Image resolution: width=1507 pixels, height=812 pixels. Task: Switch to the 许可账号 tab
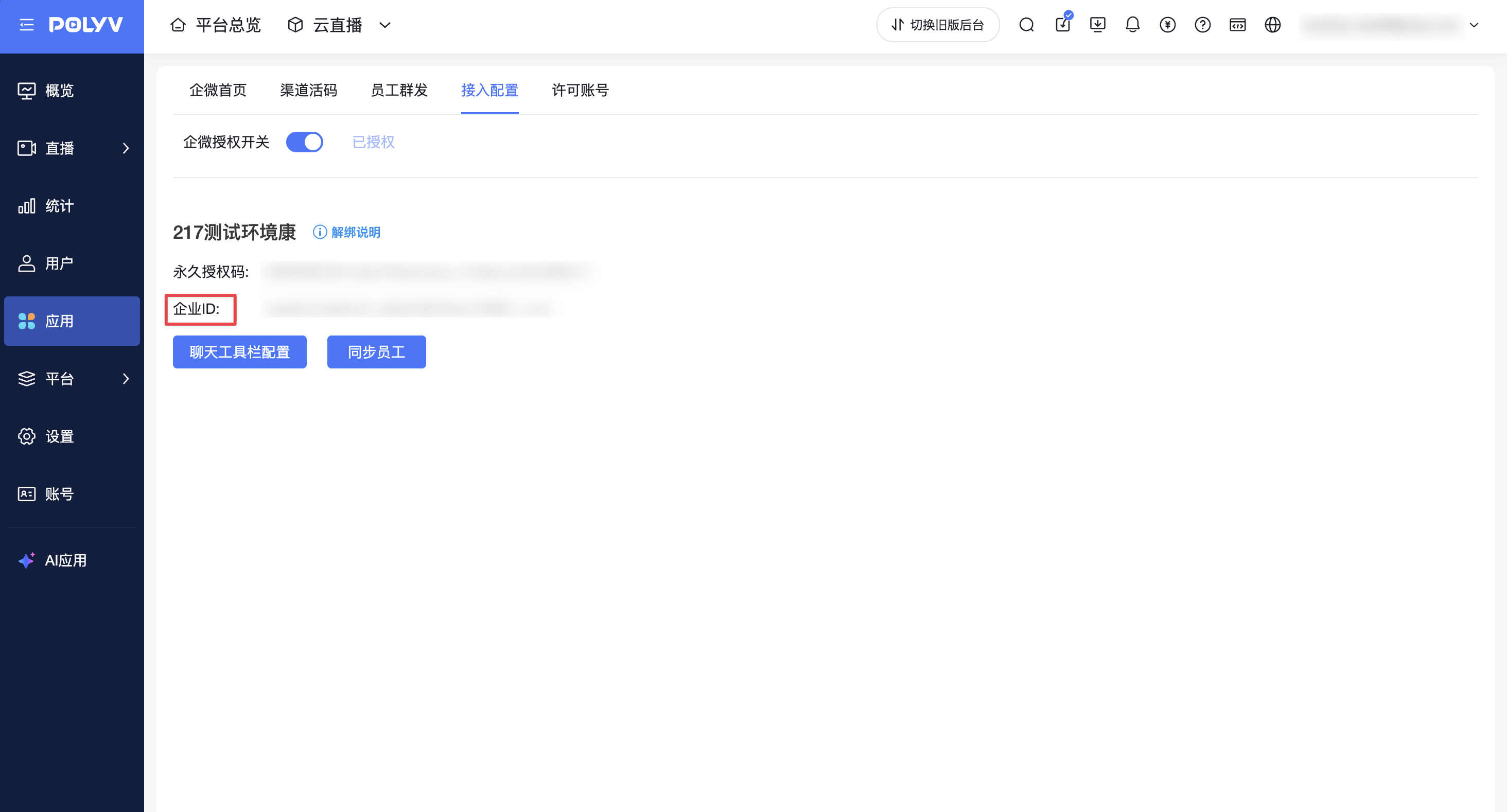click(x=581, y=90)
